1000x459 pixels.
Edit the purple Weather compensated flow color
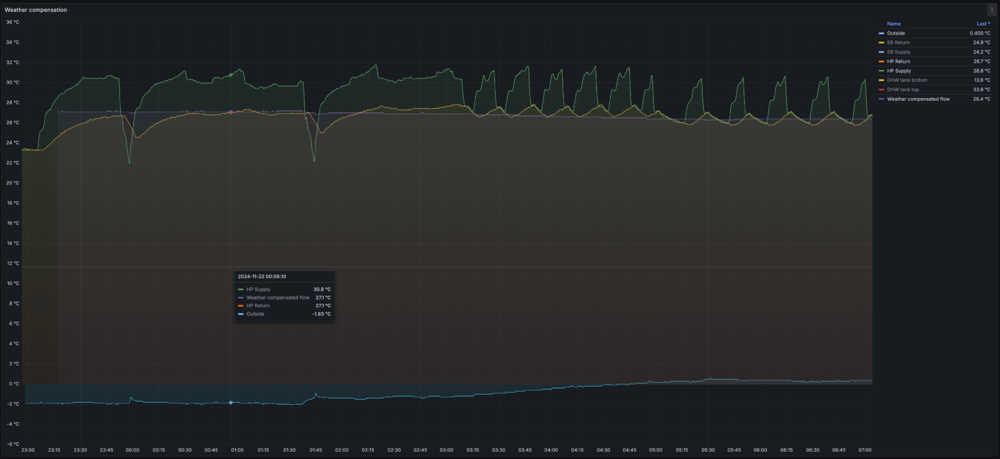pos(881,99)
